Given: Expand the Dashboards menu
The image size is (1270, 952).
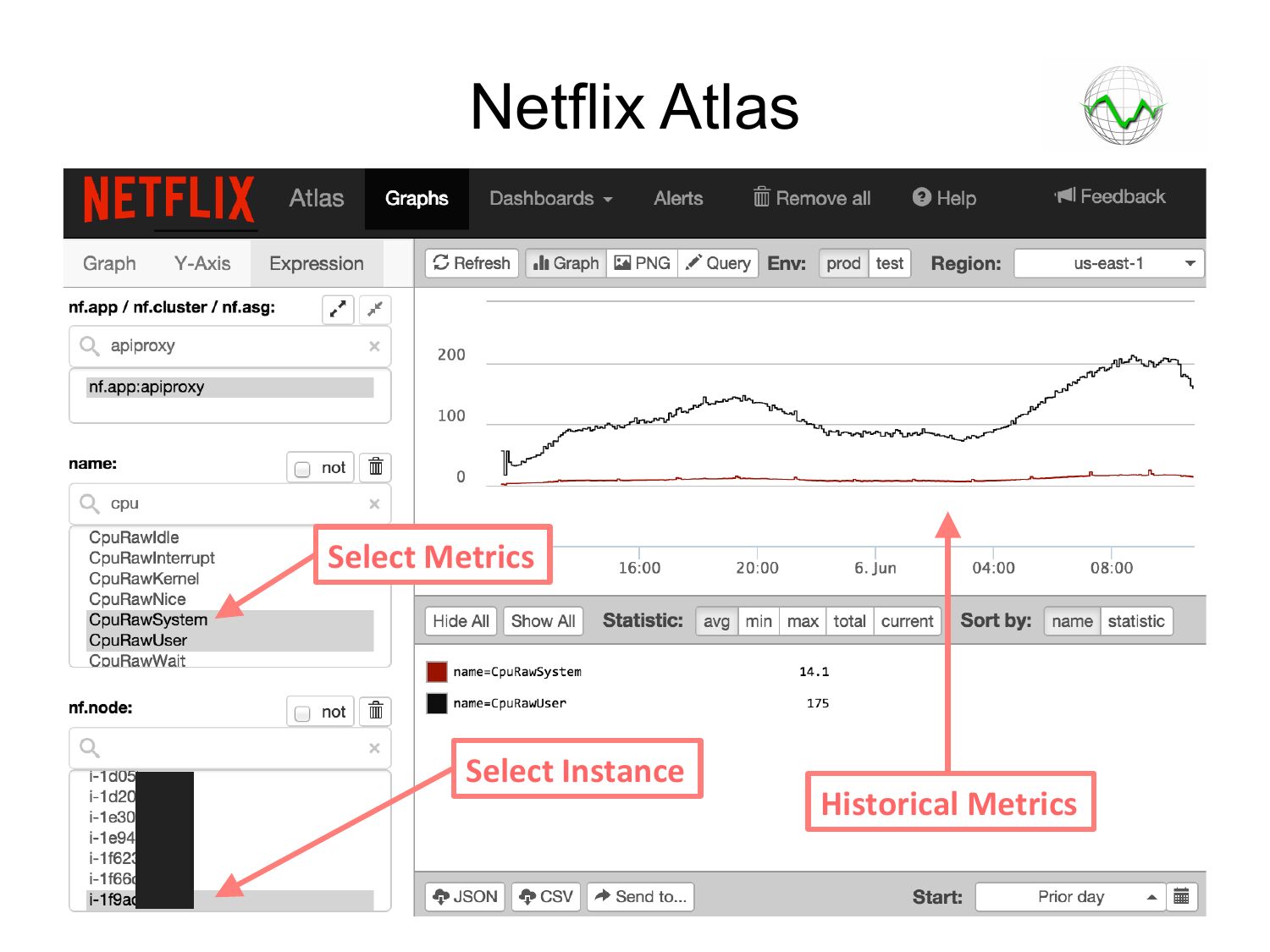Looking at the screenshot, I should click(x=550, y=199).
